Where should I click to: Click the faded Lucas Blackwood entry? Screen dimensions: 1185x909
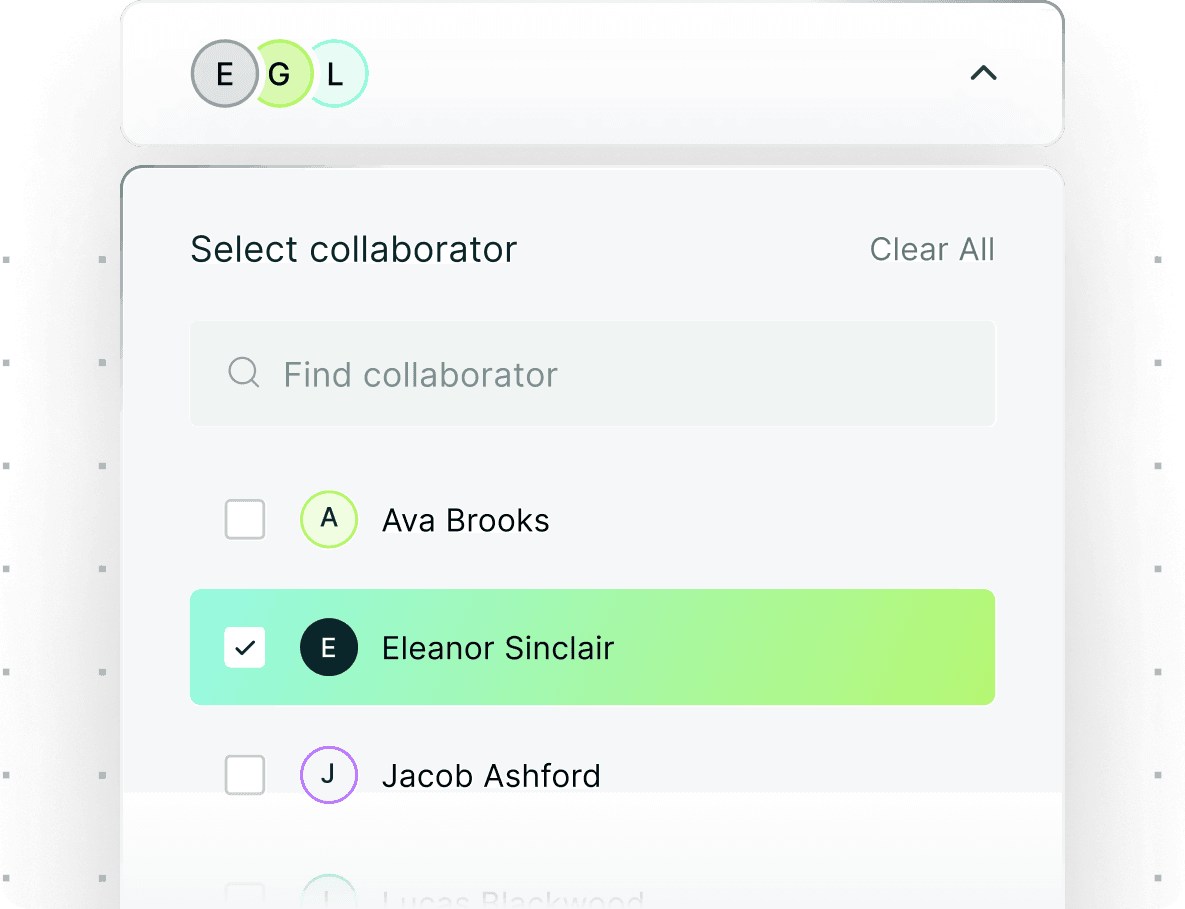(512, 899)
